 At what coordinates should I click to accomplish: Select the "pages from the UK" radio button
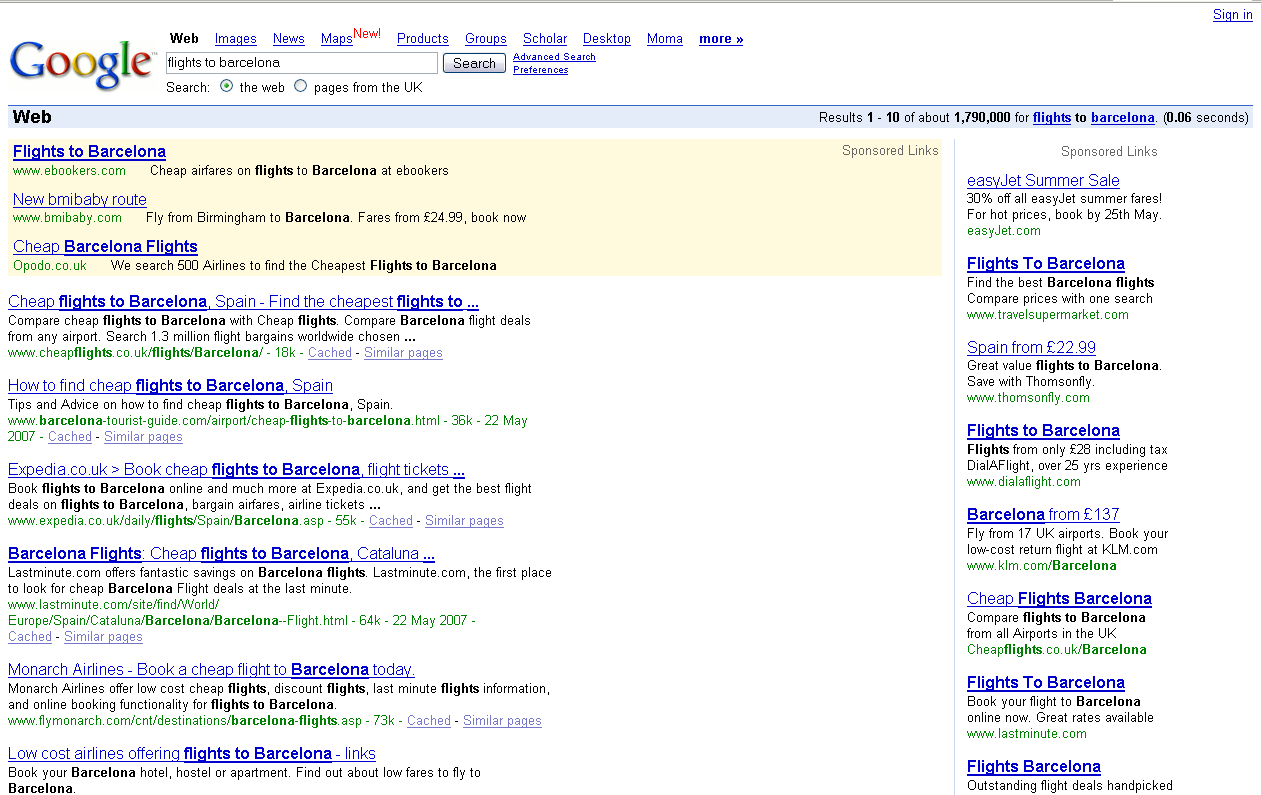(x=300, y=87)
